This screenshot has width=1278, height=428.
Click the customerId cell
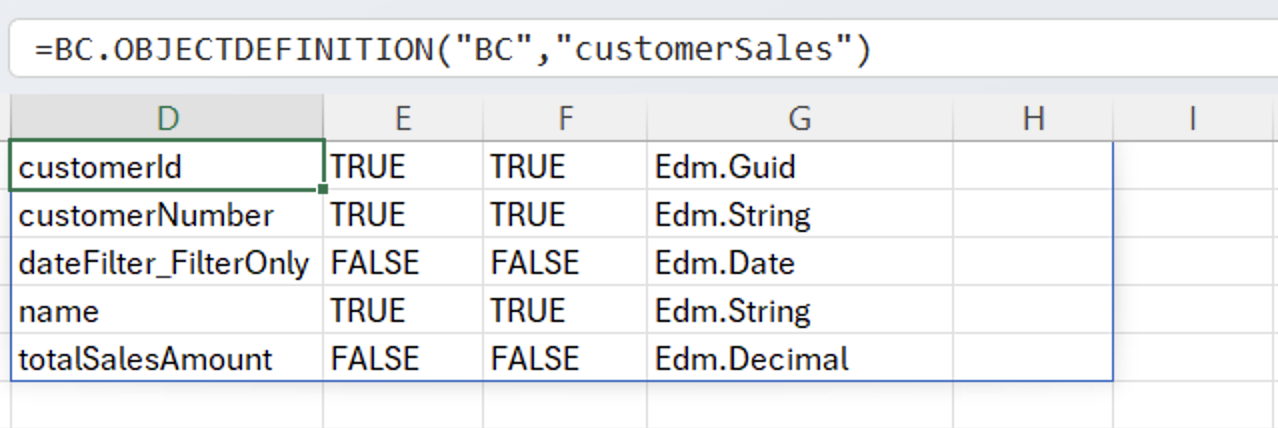(167, 167)
